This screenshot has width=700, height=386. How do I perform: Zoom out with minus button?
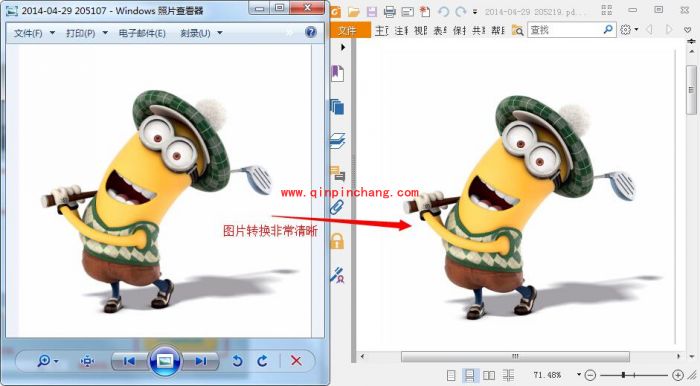coord(590,375)
